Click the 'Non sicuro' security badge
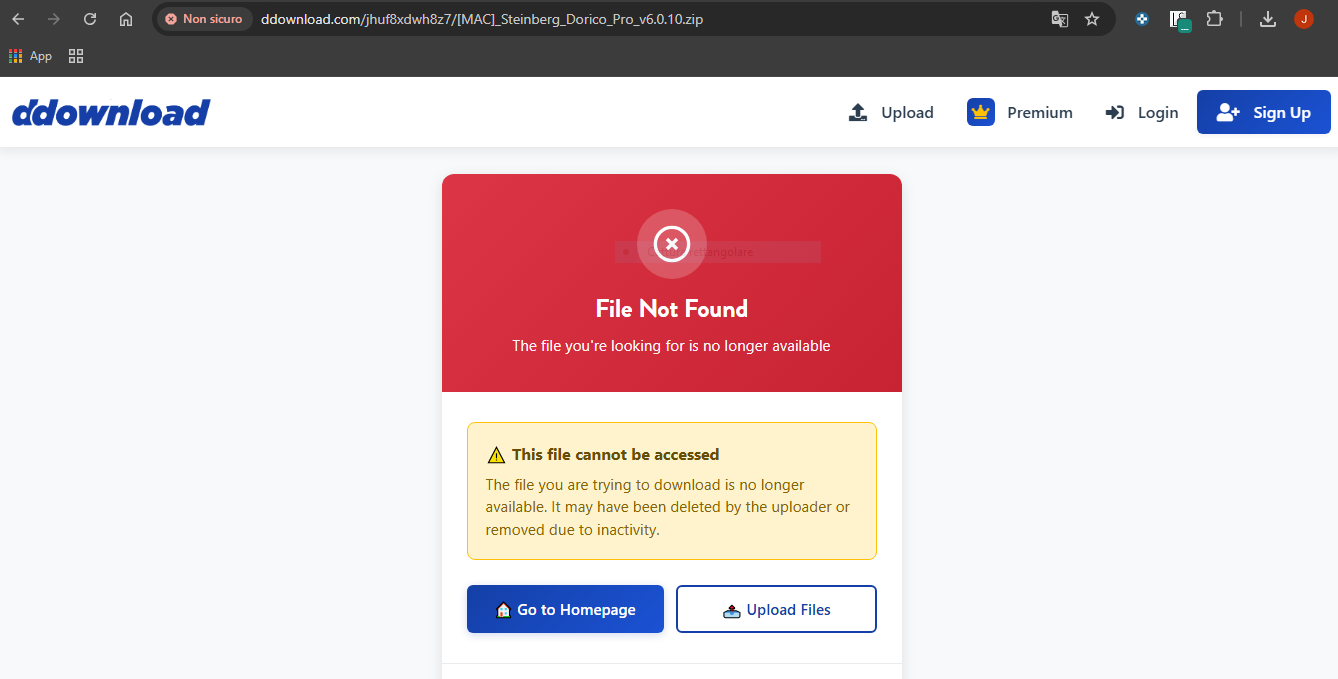 point(204,19)
